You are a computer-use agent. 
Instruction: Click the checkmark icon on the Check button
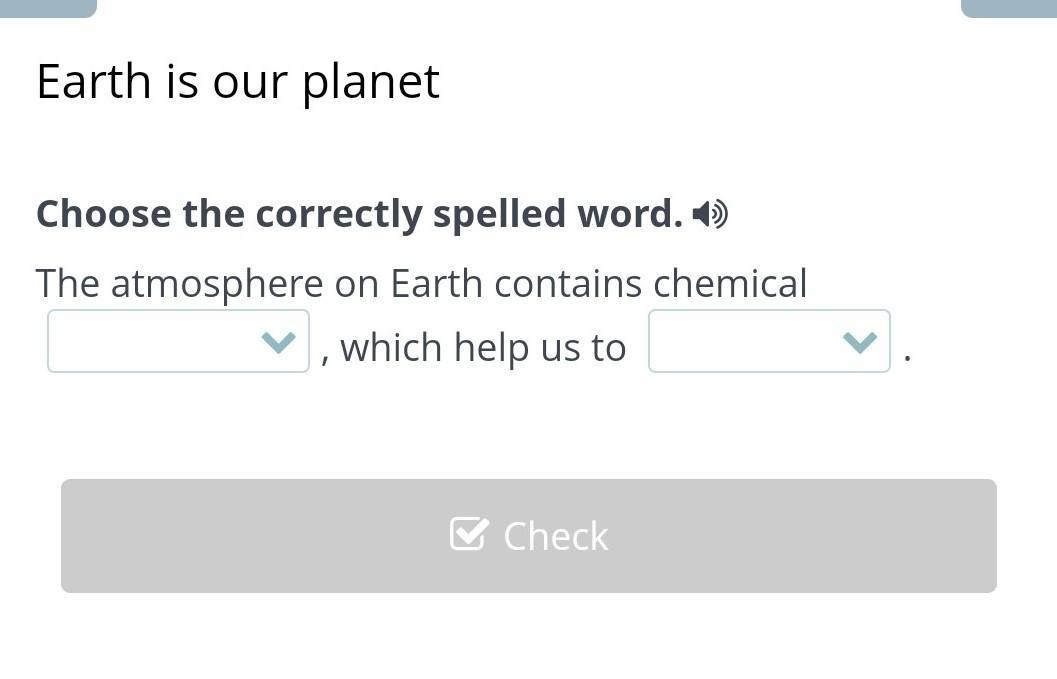coord(469,534)
